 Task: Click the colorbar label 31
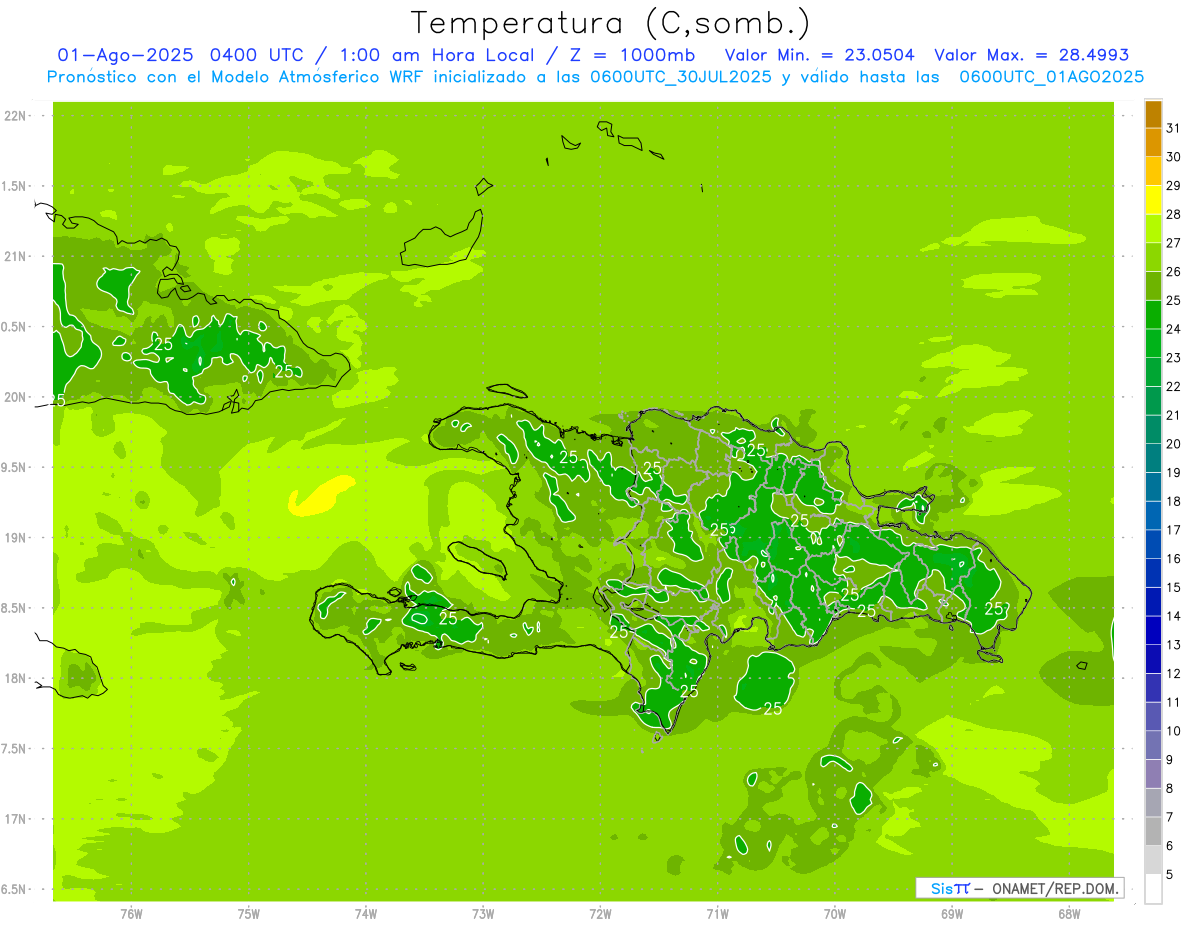point(1173,128)
